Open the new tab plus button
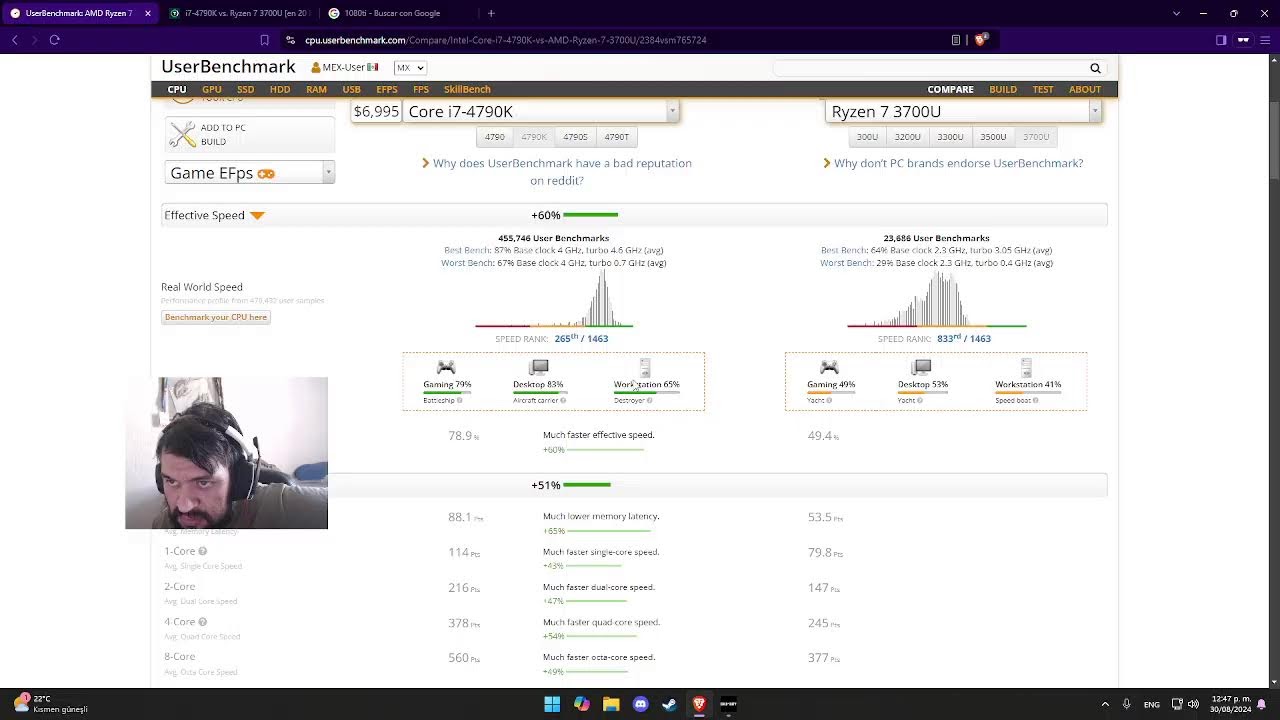 click(491, 13)
